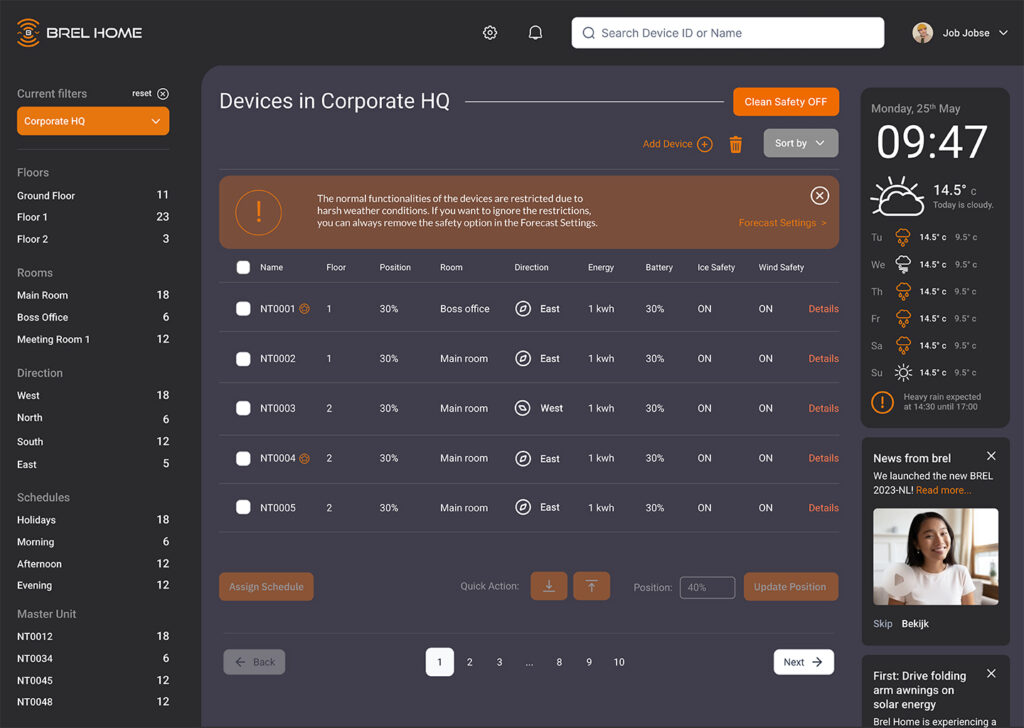The height and width of the screenshot is (728, 1024).
Task: Open Details link for NT0002
Action: pos(823,358)
